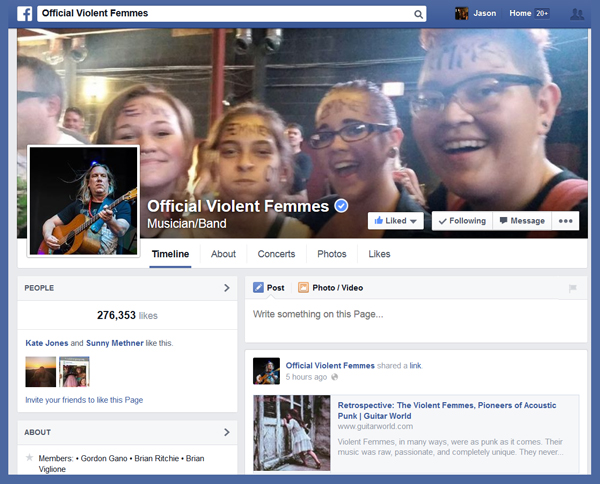Click the star icon next to Members

coord(29,458)
